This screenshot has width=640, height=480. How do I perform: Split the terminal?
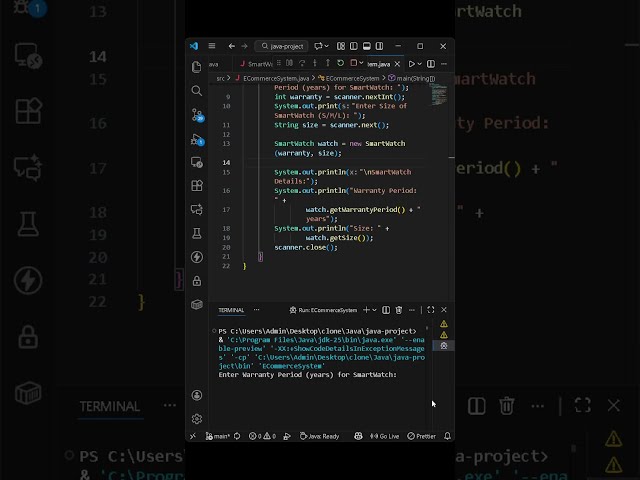point(386,310)
